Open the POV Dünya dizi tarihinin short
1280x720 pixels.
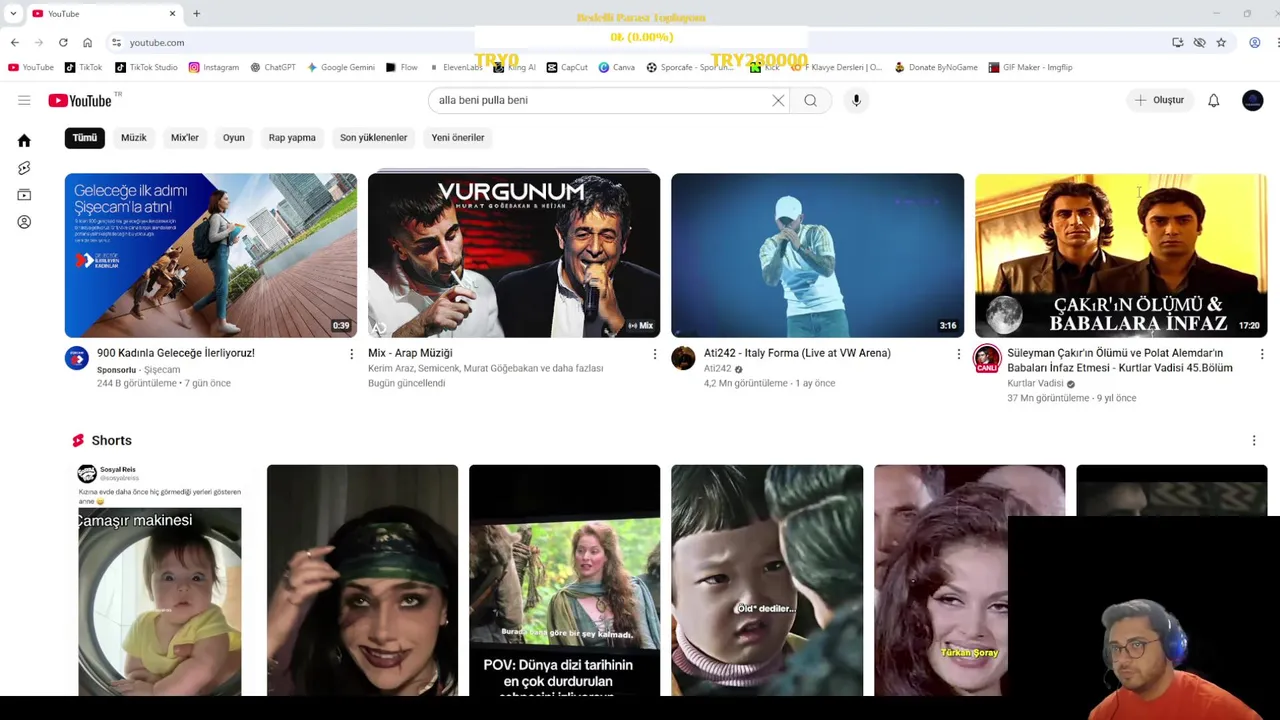click(564, 580)
